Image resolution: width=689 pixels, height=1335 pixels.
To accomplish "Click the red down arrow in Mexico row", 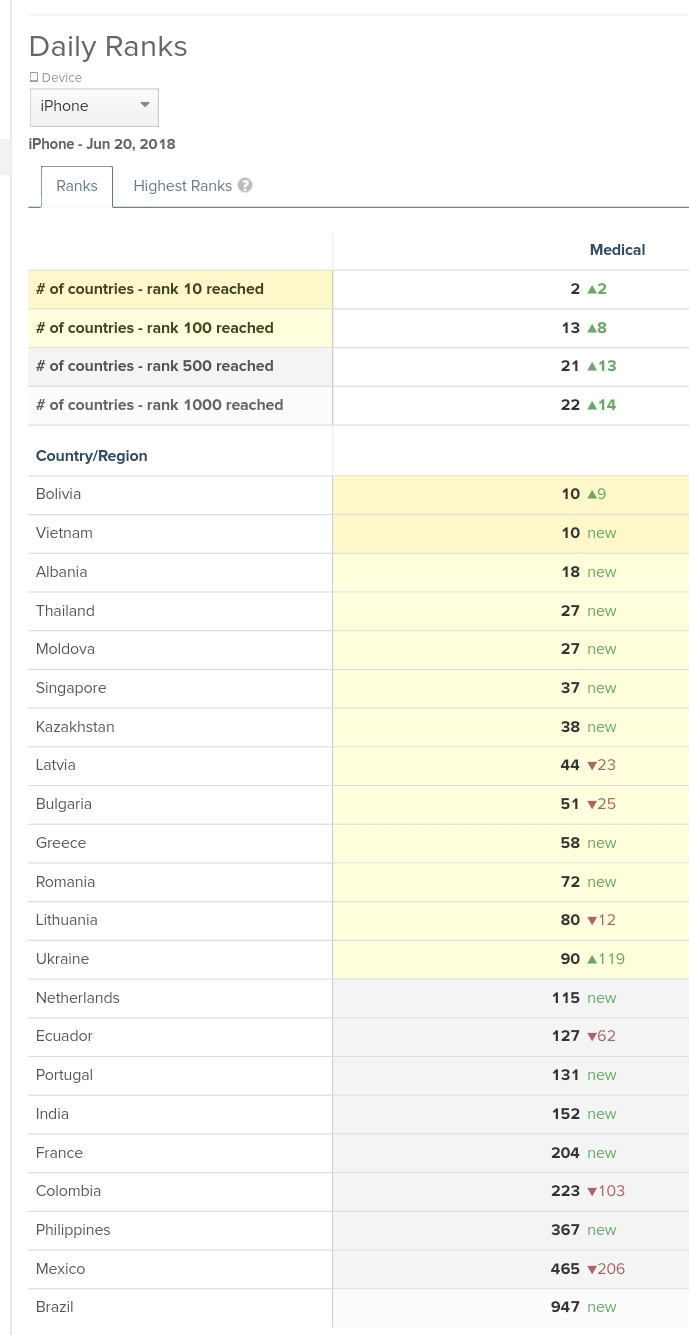I will pyautogui.click(x=592, y=1269).
